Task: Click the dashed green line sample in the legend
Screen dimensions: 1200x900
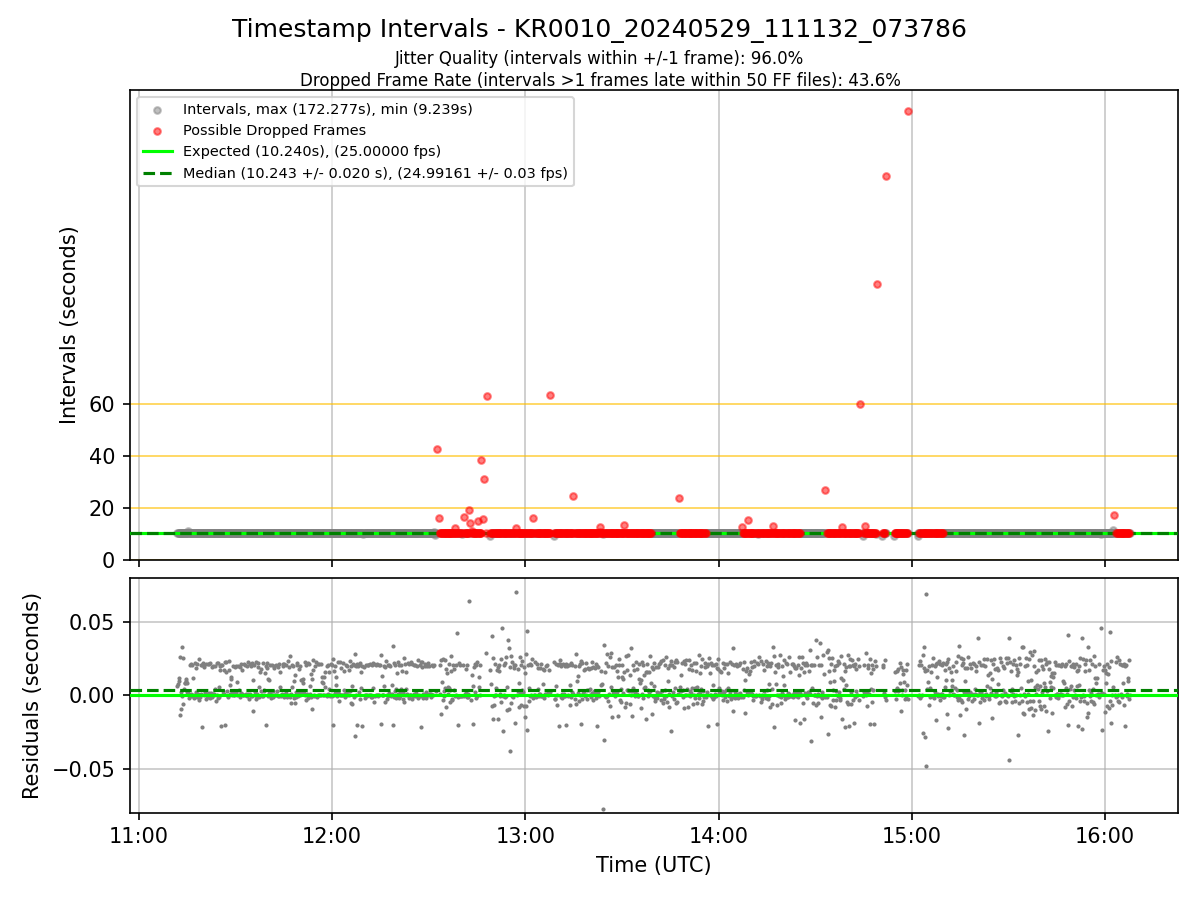Action: [x=157, y=173]
